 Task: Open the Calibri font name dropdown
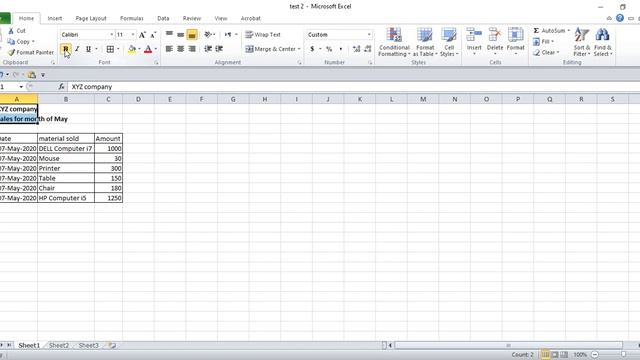(111, 35)
